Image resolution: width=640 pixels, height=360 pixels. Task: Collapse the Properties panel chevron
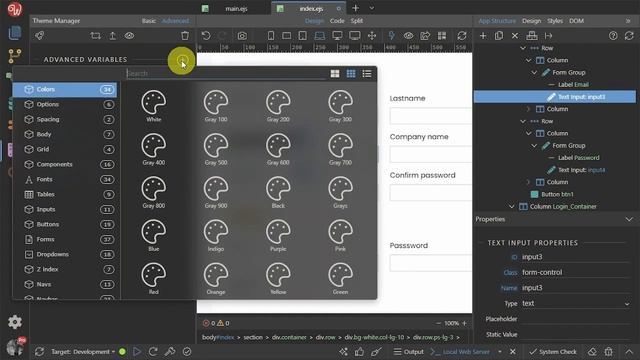[629, 220]
